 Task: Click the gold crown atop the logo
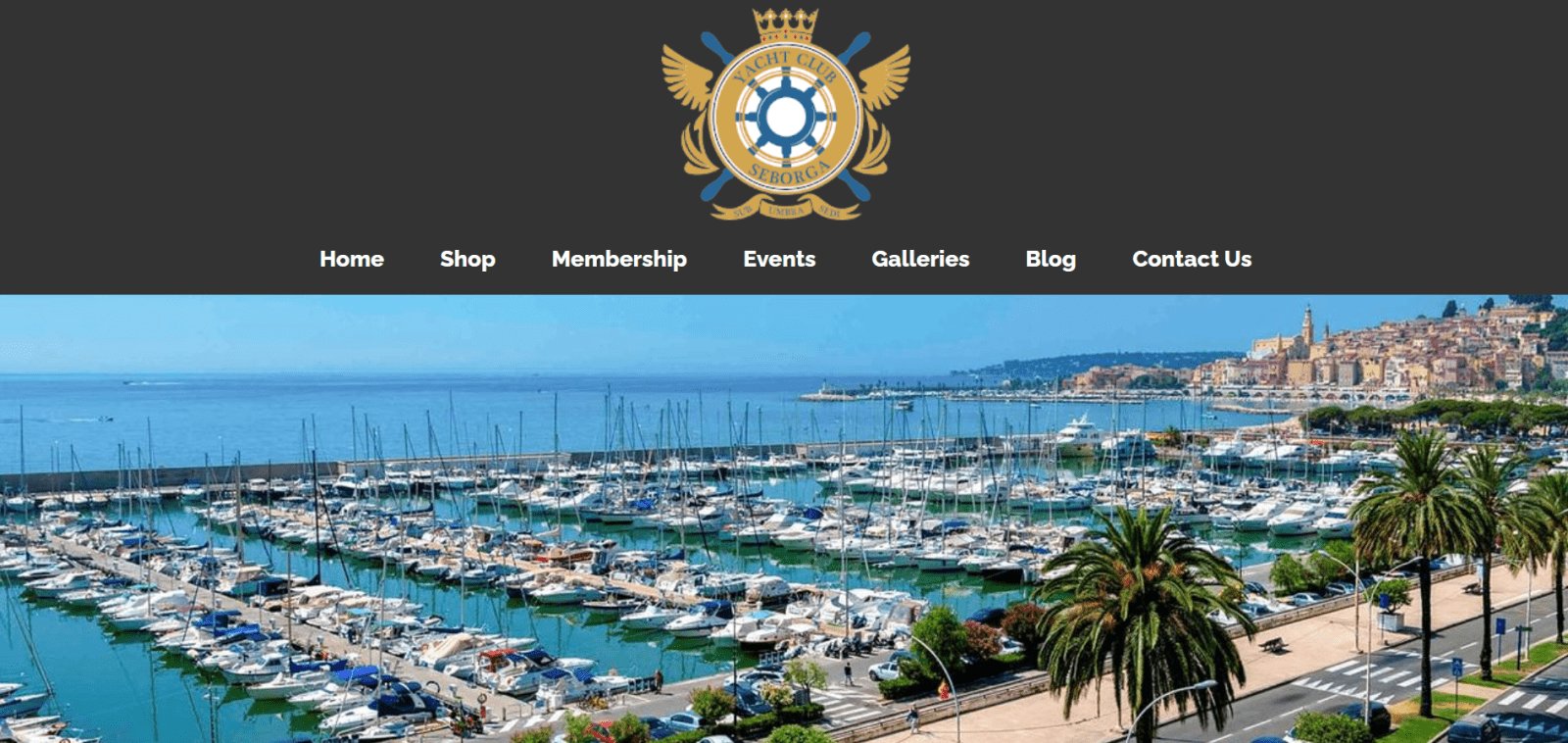coord(785,25)
